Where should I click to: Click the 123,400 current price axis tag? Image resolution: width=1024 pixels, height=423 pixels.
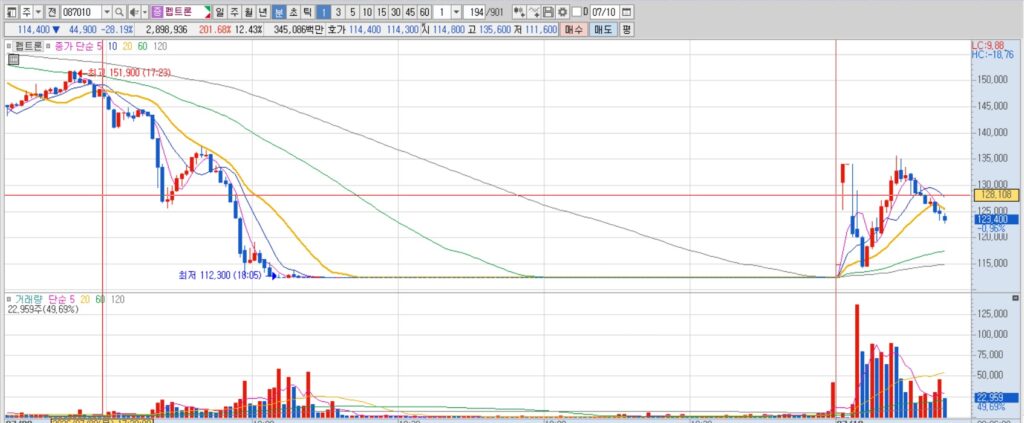995,219
